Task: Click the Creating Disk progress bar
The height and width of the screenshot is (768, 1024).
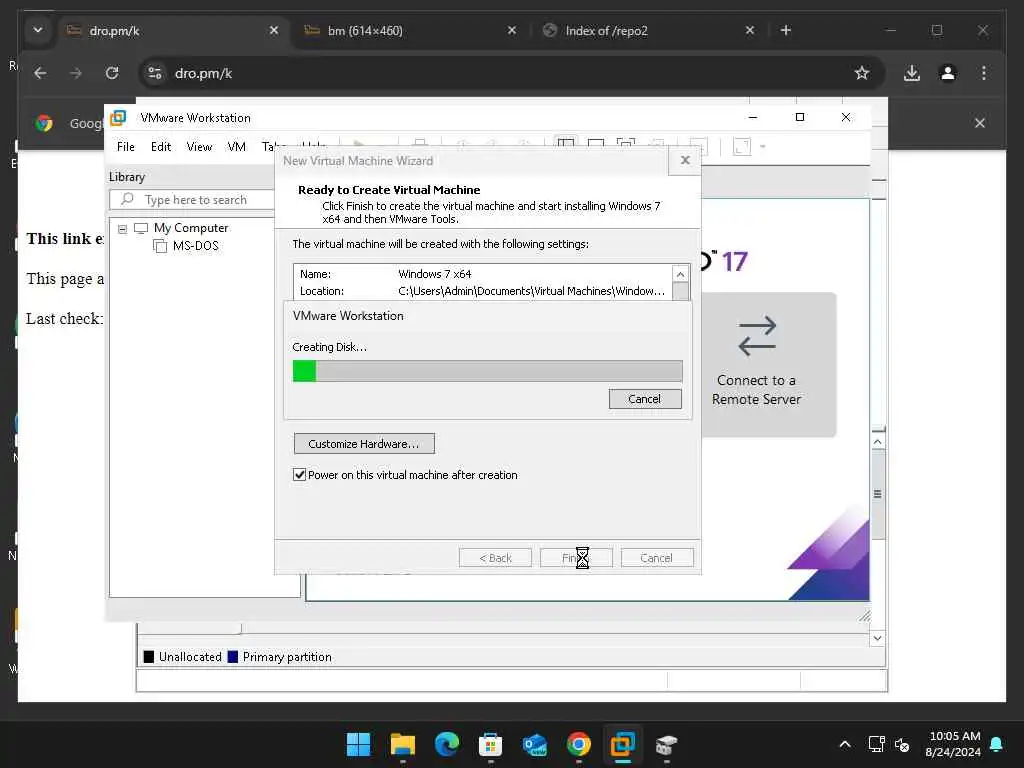Action: (487, 371)
